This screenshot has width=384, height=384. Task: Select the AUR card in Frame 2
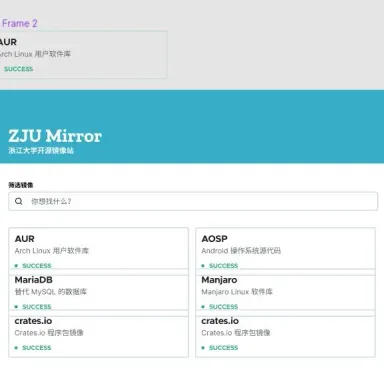[x=83, y=55]
